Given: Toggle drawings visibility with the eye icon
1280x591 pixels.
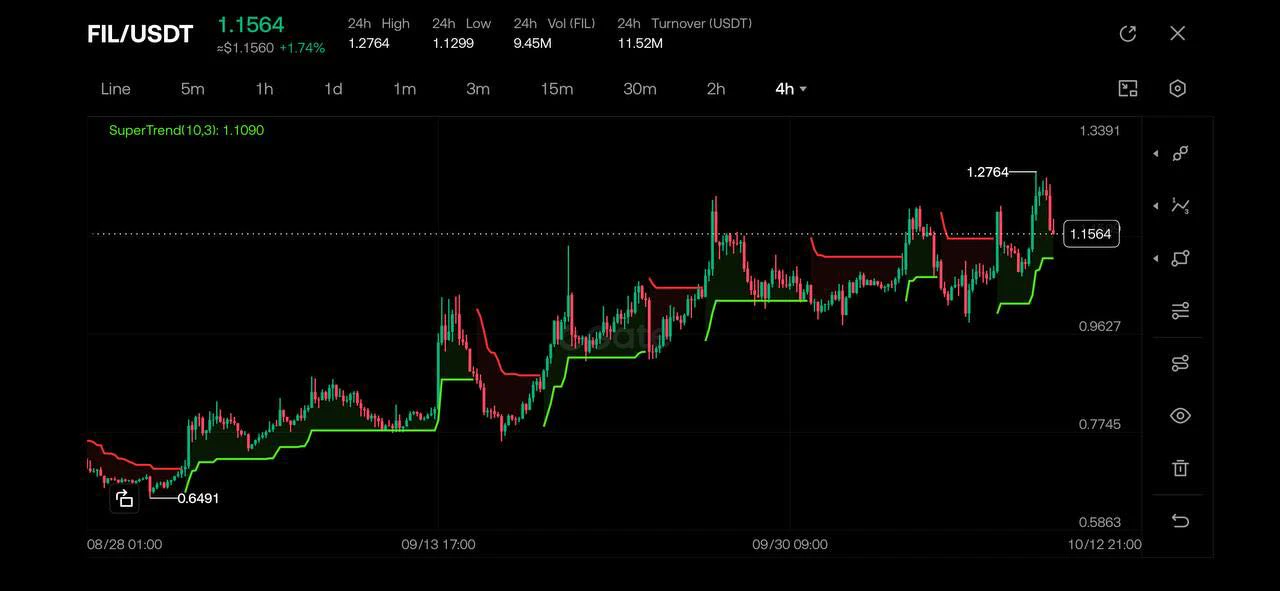Looking at the screenshot, I should tap(1181, 416).
